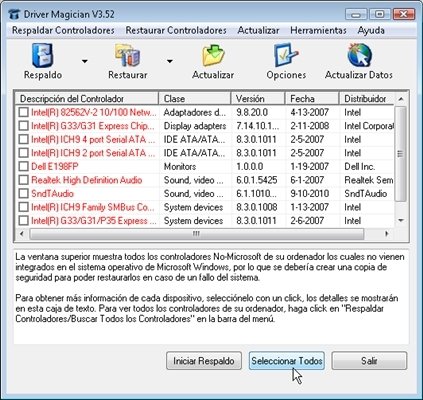Expand the dropdown arrow beside Restaurar
Image resolution: width=423 pixels, height=400 pixels.
coord(170,61)
